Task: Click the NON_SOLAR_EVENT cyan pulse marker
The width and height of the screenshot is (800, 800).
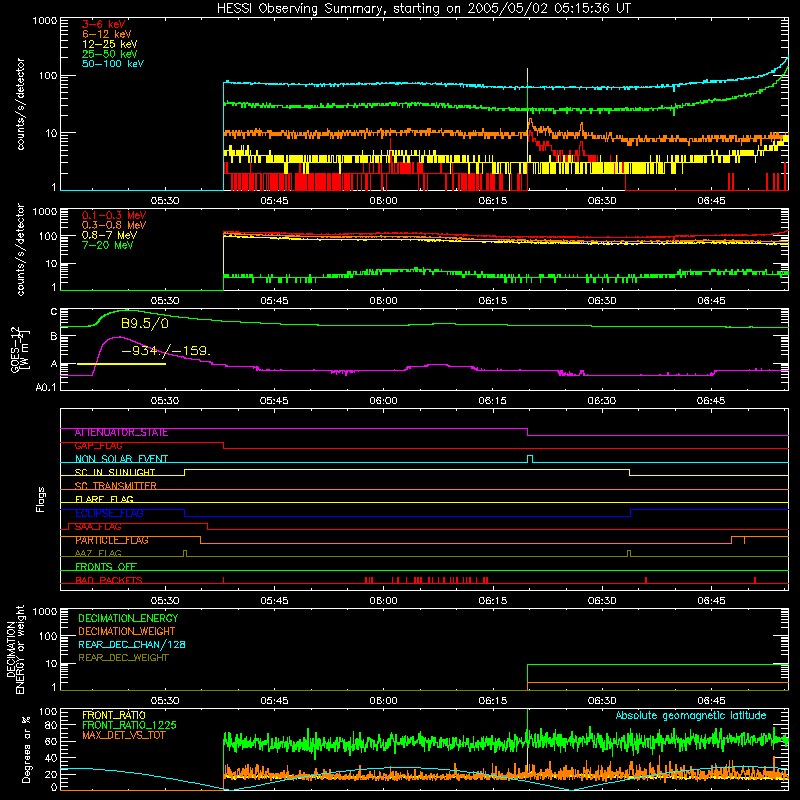Action: click(530, 459)
